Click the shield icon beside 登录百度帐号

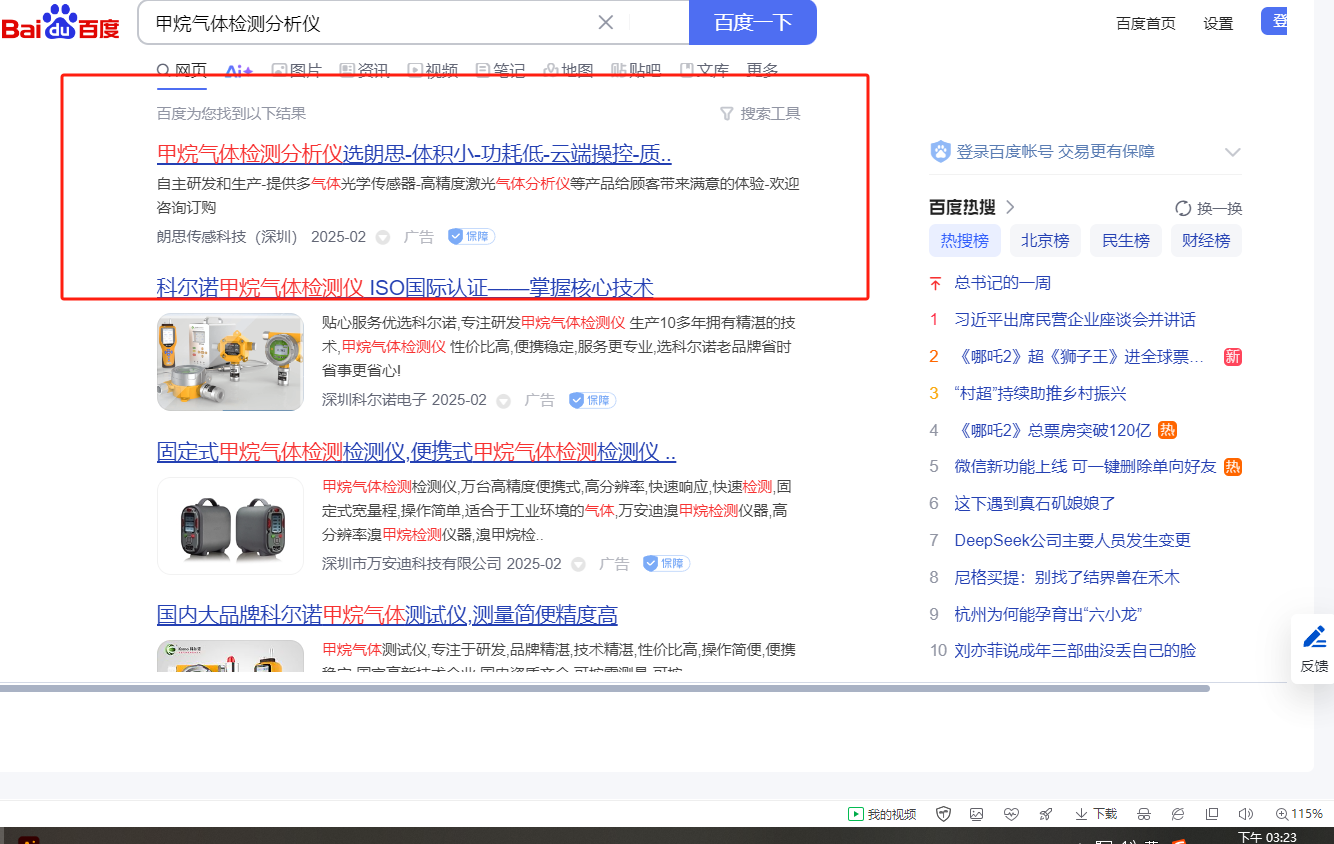(x=940, y=152)
